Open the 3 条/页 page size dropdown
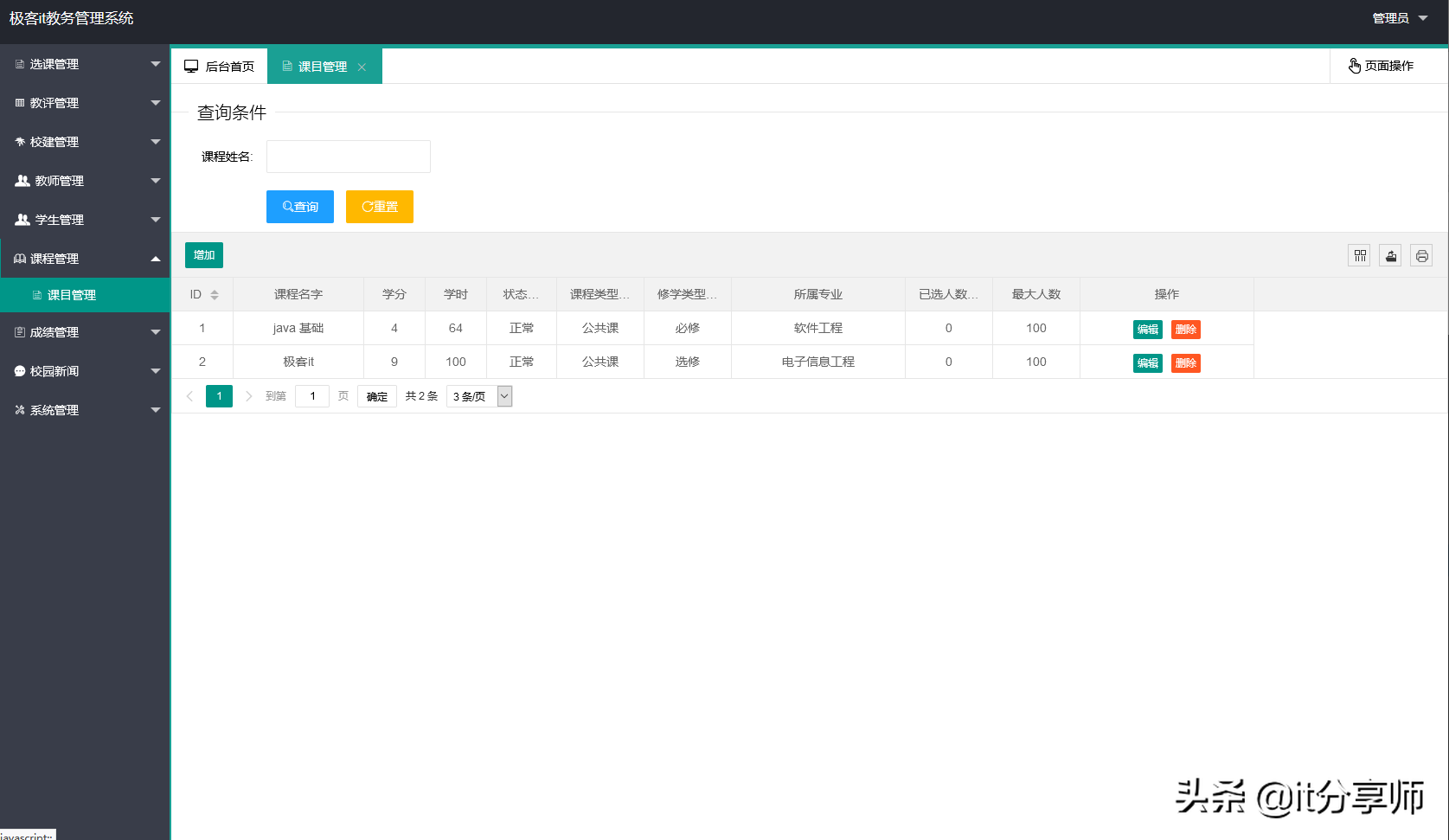The width and height of the screenshot is (1449, 840). pyautogui.click(x=478, y=395)
